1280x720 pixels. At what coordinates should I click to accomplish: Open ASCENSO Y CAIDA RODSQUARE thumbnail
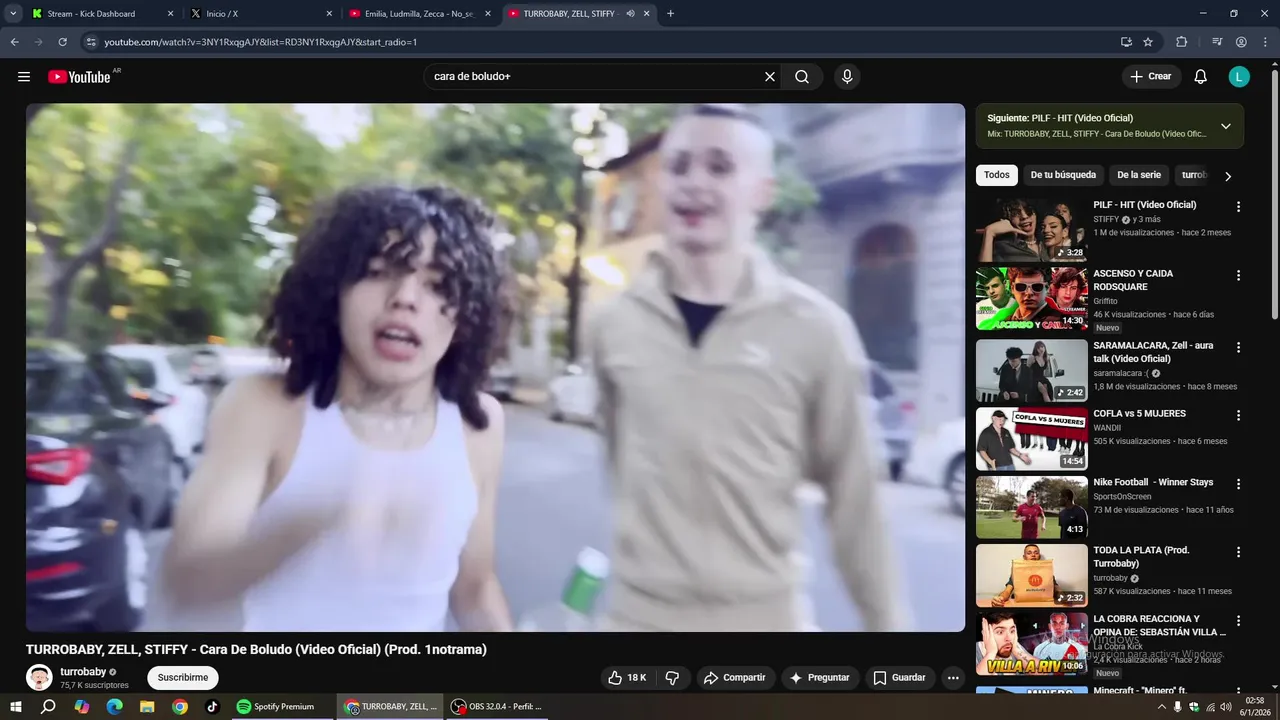[x=1031, y=298]
